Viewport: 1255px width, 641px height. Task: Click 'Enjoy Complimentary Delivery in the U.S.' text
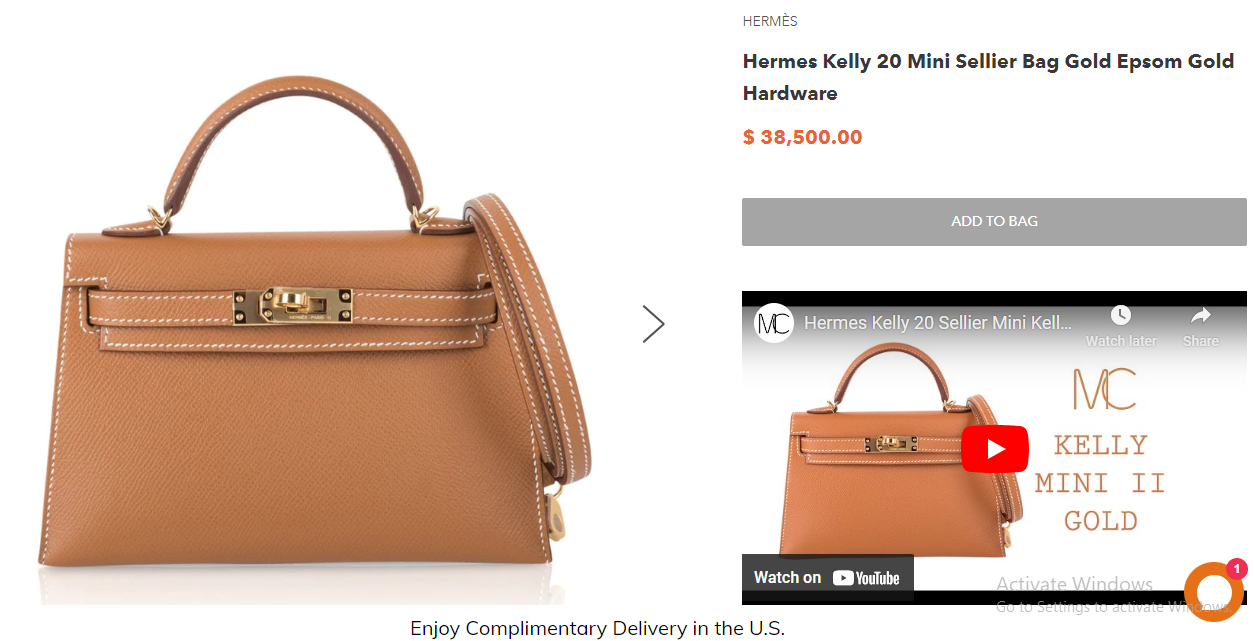pos(598,628)
